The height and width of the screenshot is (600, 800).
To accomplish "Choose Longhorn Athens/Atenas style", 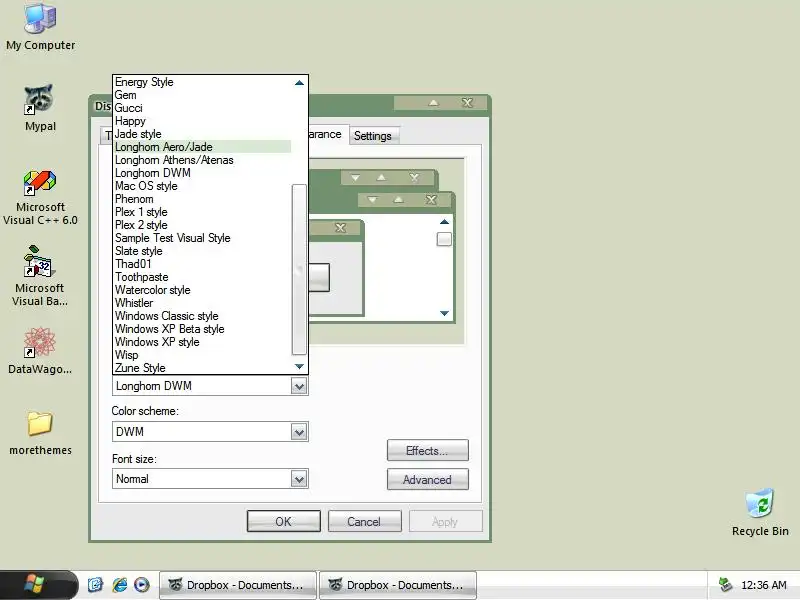I will (203, 160).
